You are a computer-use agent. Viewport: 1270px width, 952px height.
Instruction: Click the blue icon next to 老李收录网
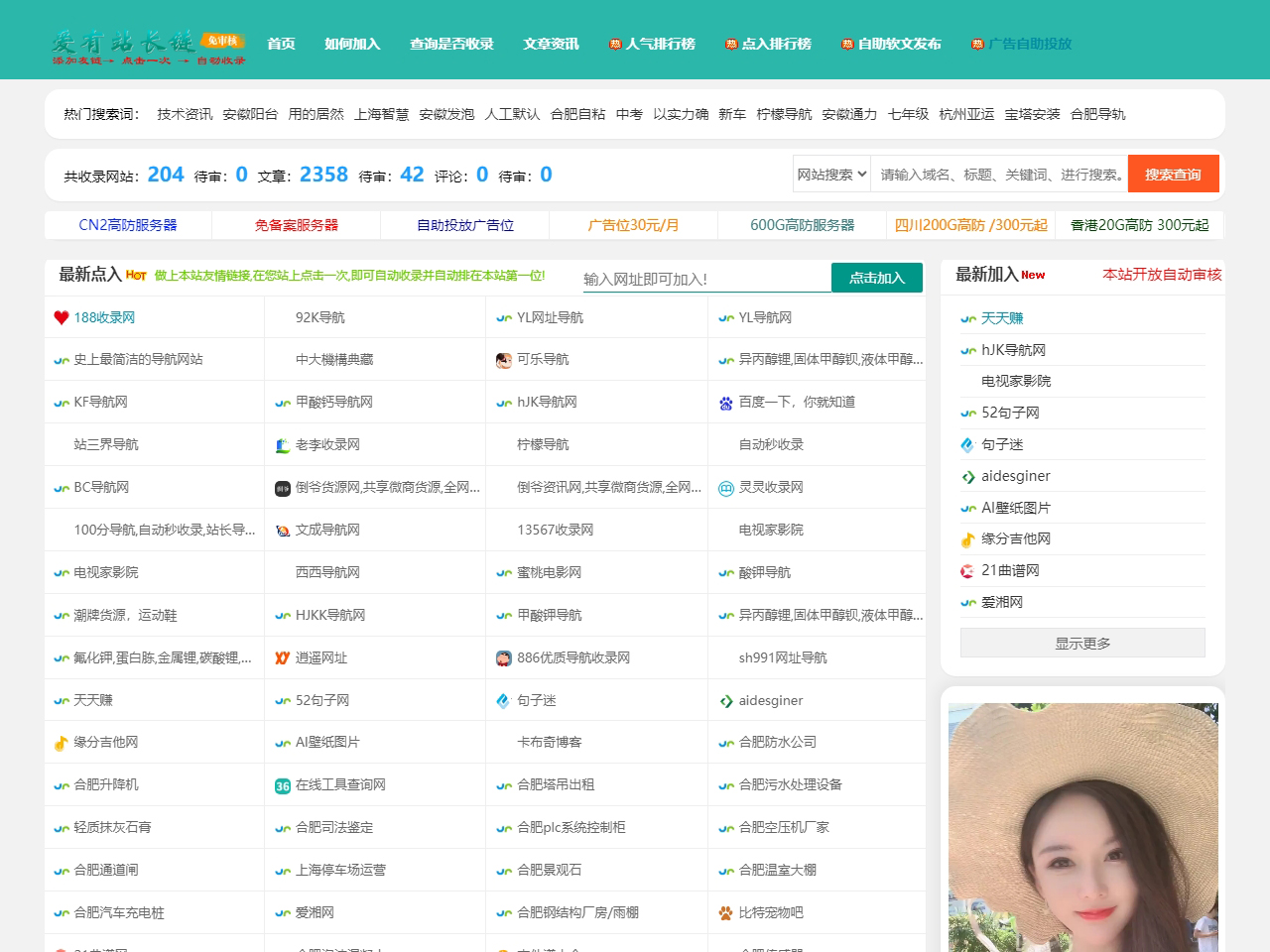(283, 444)
